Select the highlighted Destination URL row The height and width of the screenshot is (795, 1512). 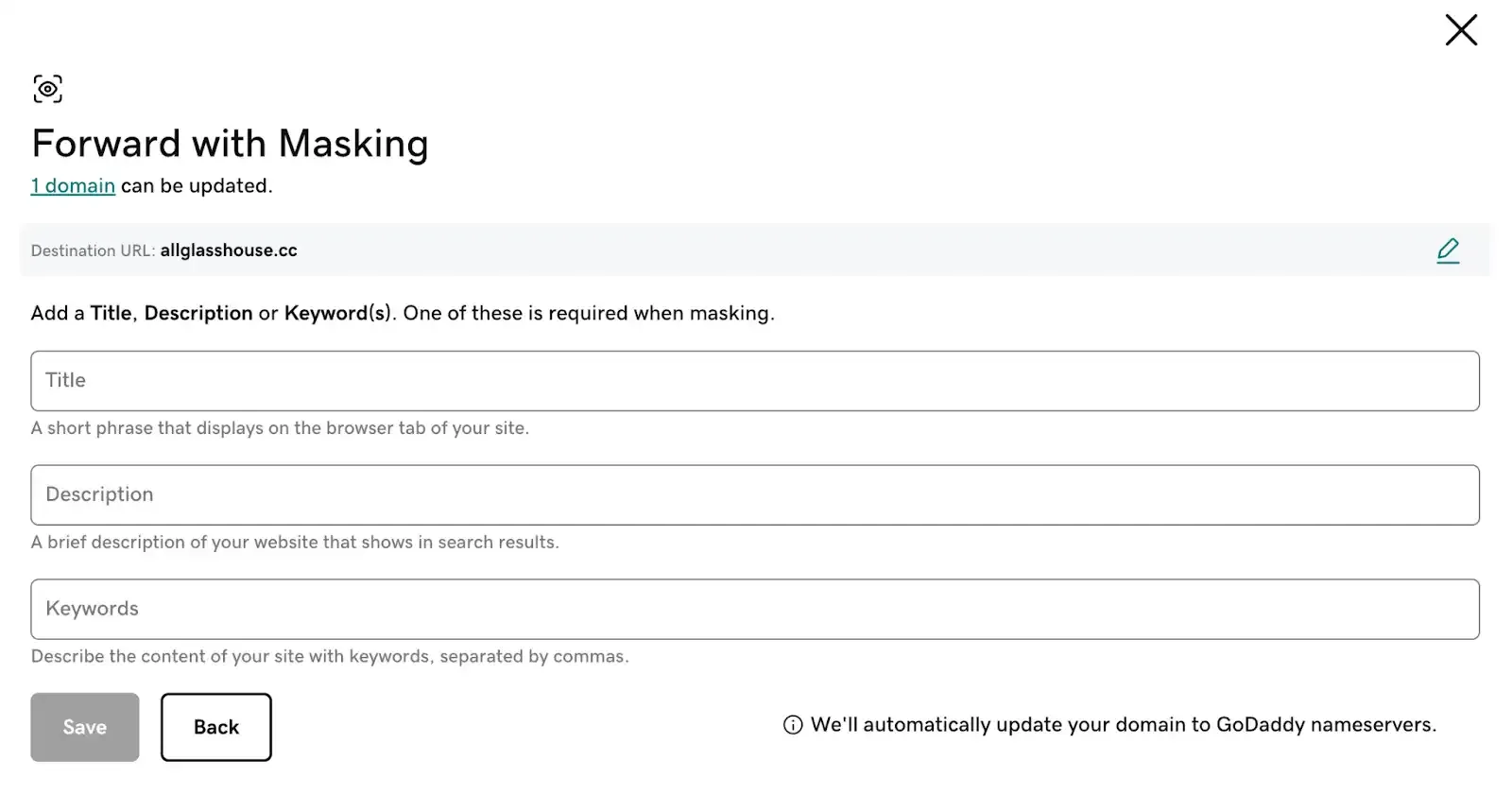[661, 251]
